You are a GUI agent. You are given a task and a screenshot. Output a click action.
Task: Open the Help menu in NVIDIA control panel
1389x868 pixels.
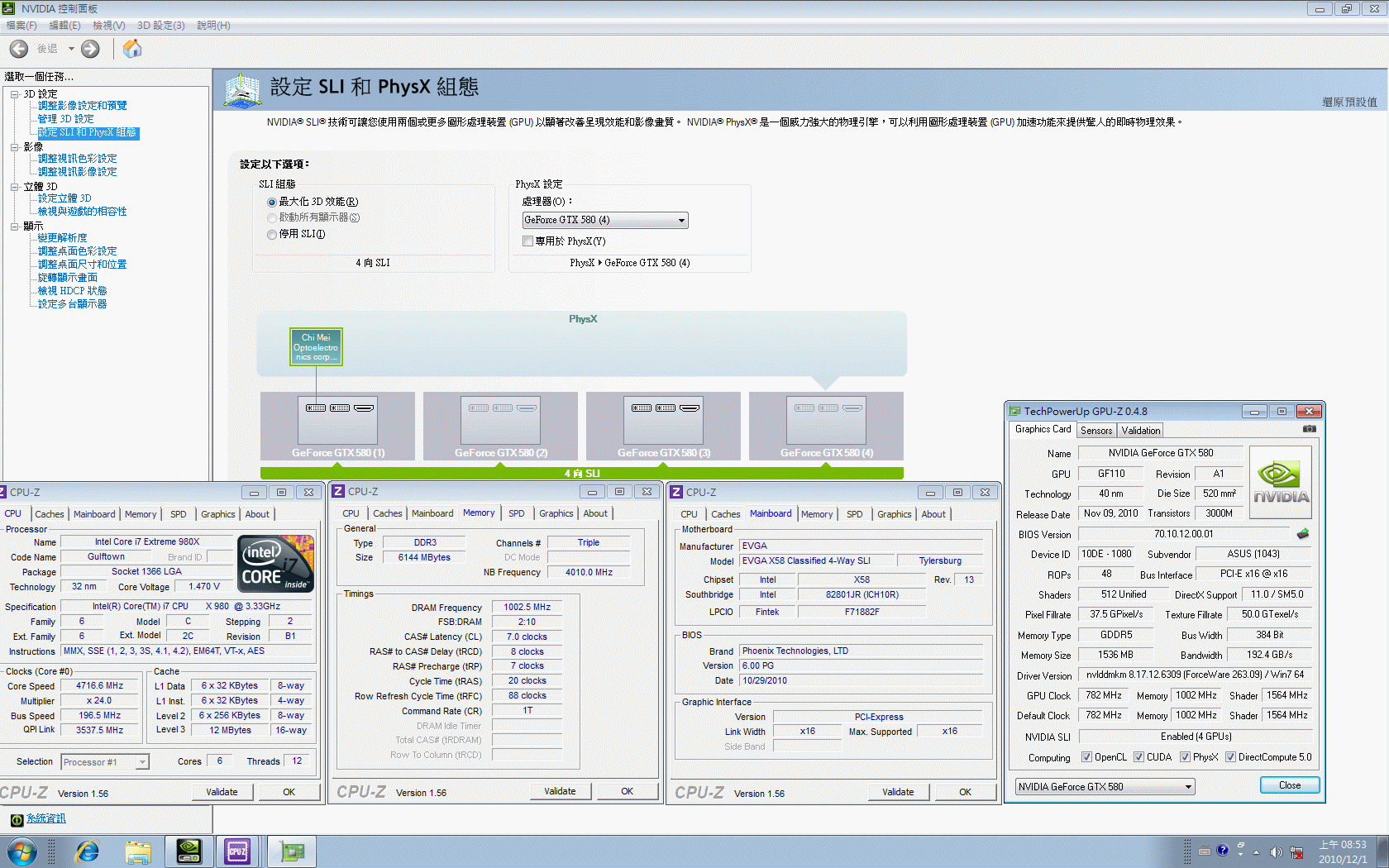[213, 26]
